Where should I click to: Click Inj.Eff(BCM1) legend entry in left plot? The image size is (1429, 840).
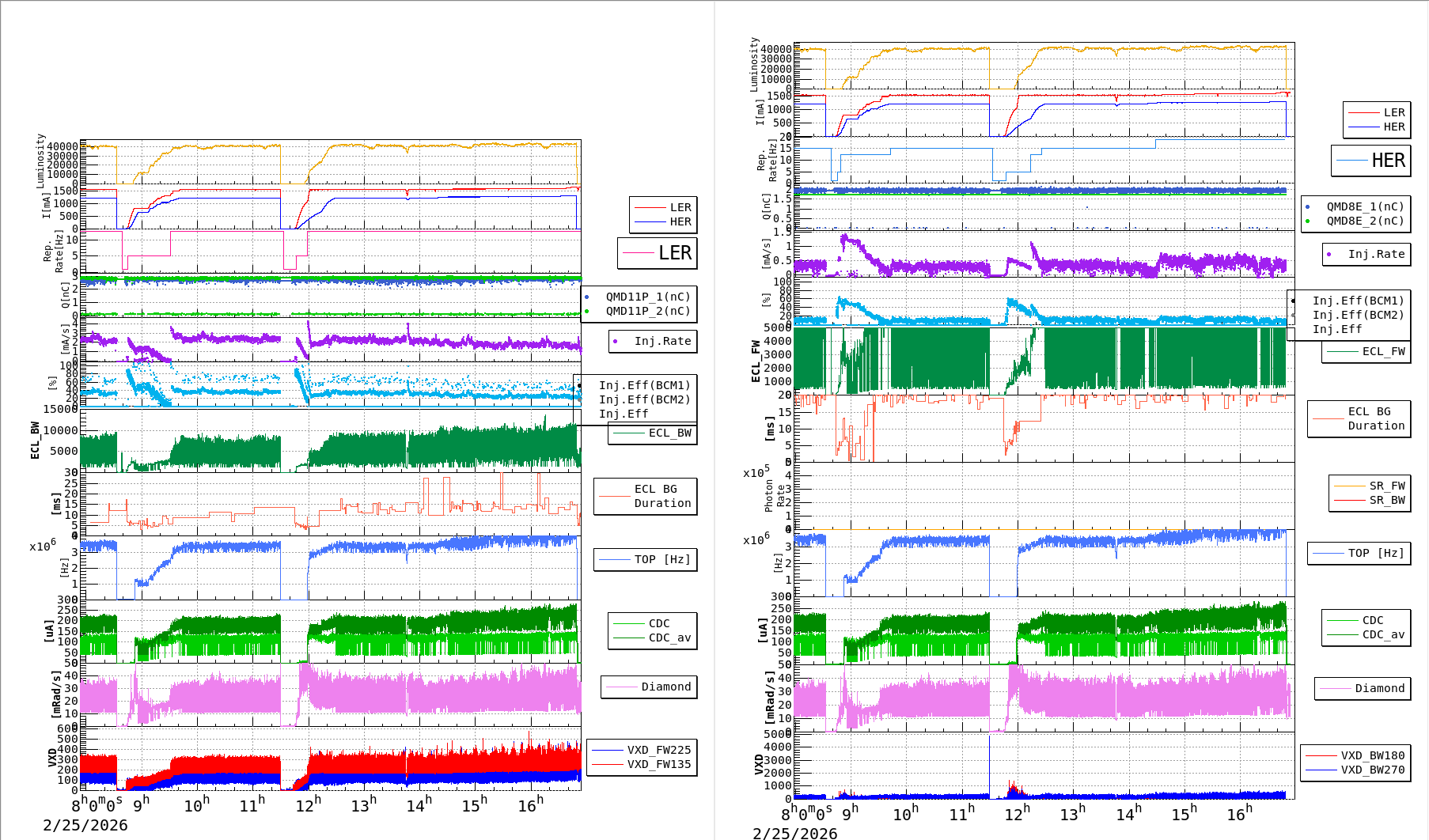[x=644, y=385]
